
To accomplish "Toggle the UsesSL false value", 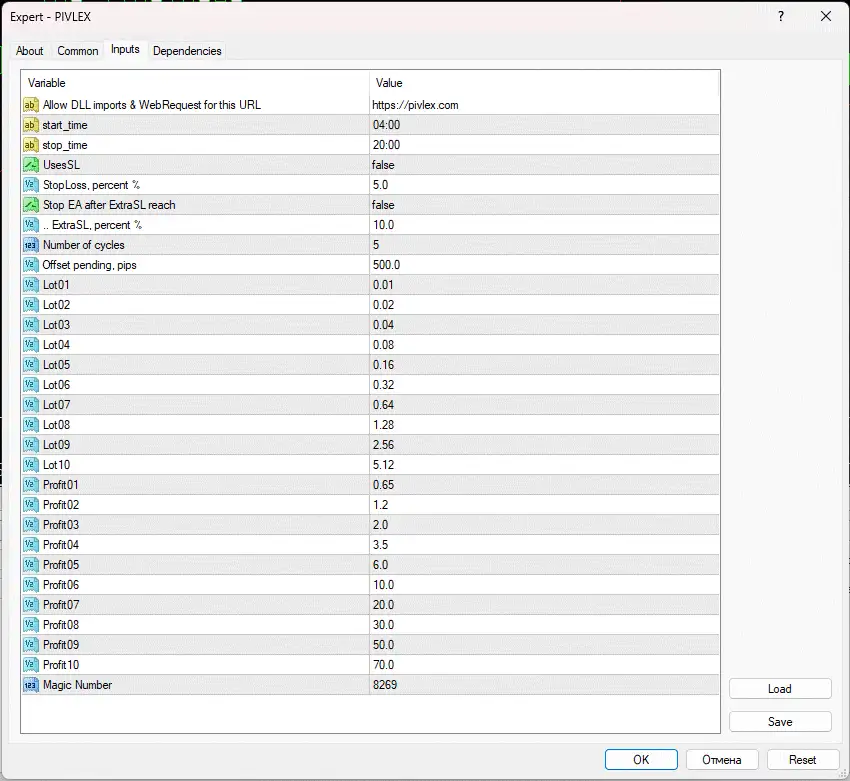I will click(x=383, y=165).
